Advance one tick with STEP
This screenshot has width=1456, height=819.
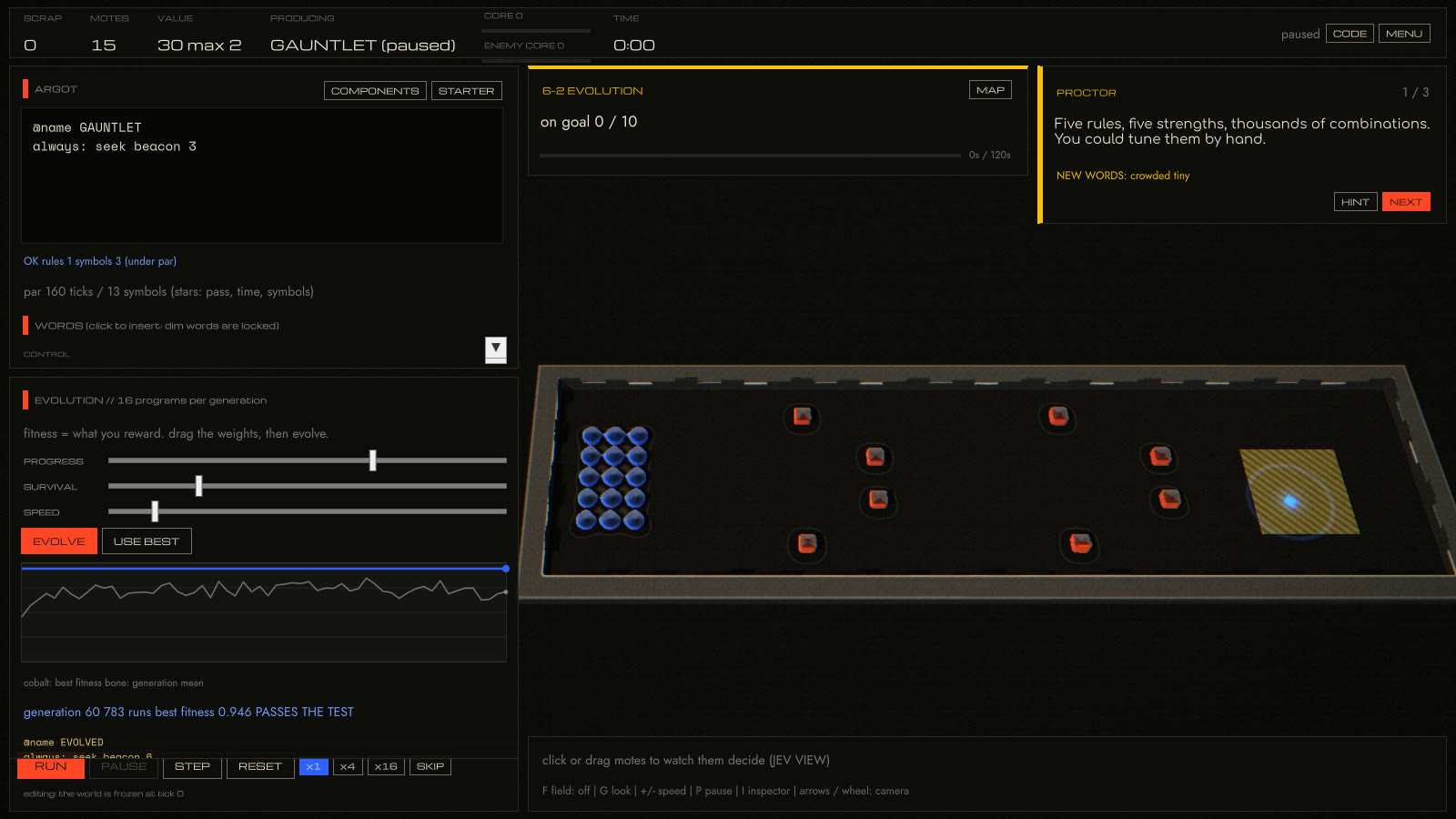(192, 767)
